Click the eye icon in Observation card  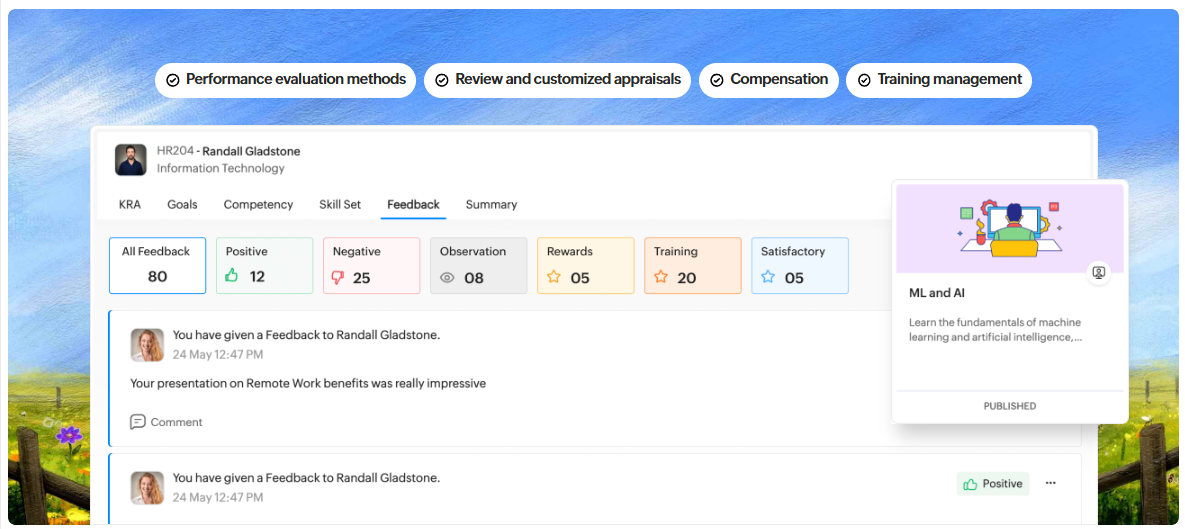tap(447, 278)
